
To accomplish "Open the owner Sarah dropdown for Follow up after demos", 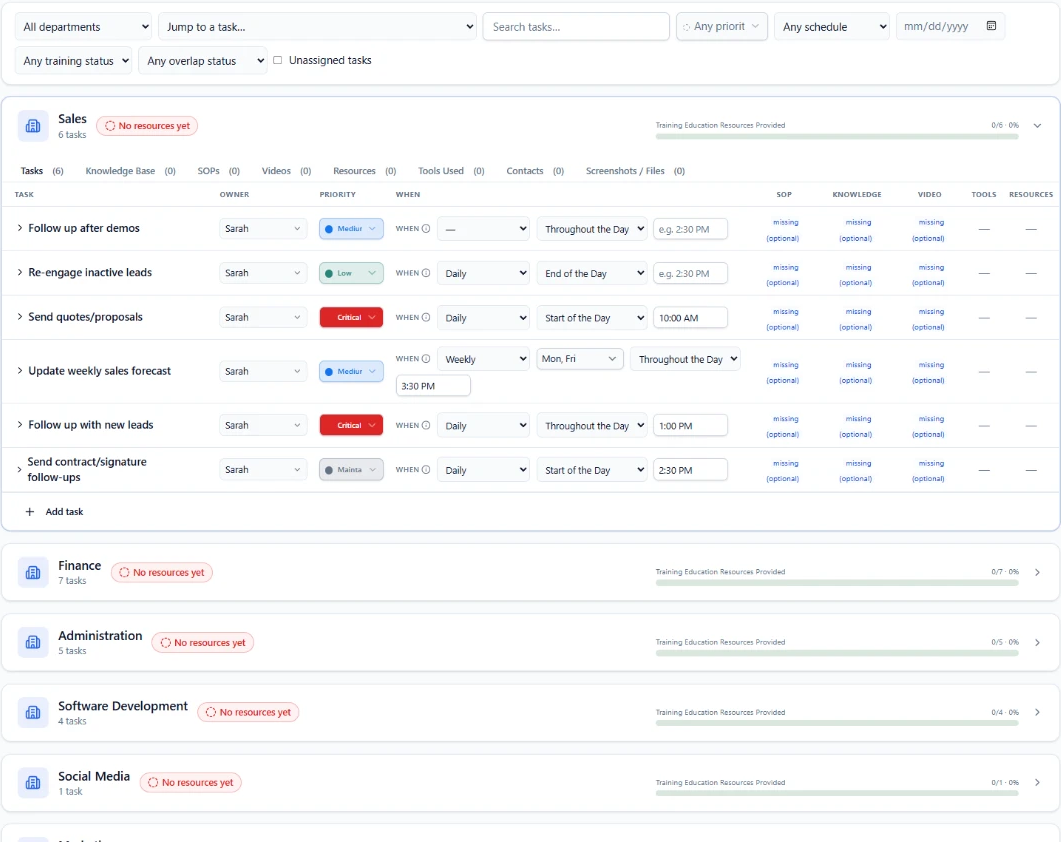I will click(x=263, y=229).
